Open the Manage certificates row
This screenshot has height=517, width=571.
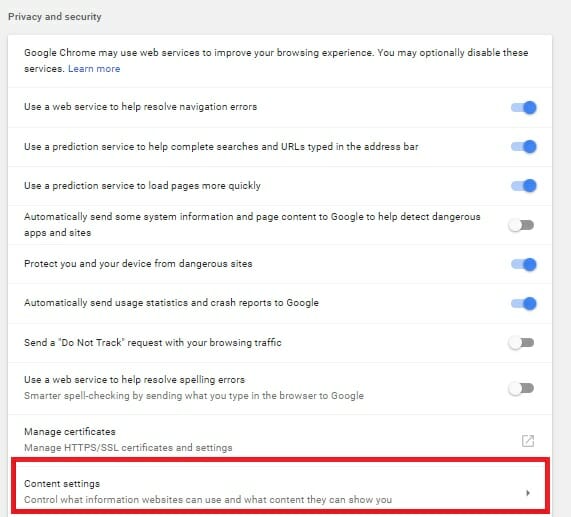(280, 439)
